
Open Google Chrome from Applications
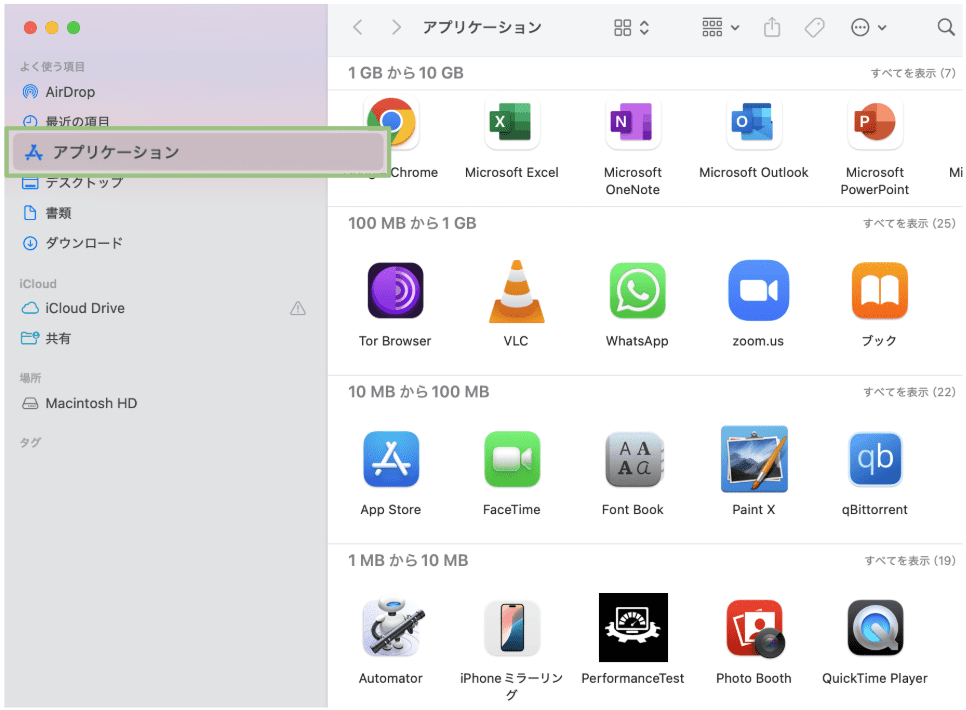(391, 122)
